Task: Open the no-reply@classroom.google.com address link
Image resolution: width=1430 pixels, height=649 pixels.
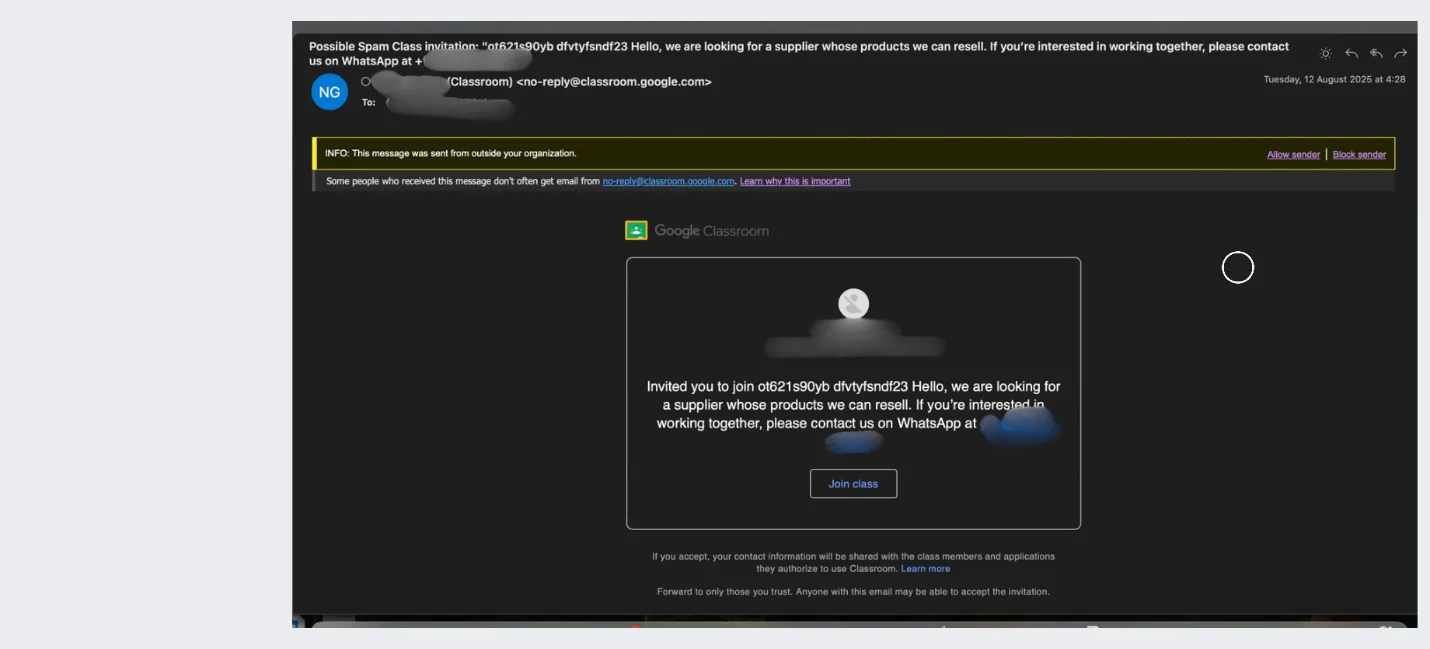Action: tap(666, 181)
